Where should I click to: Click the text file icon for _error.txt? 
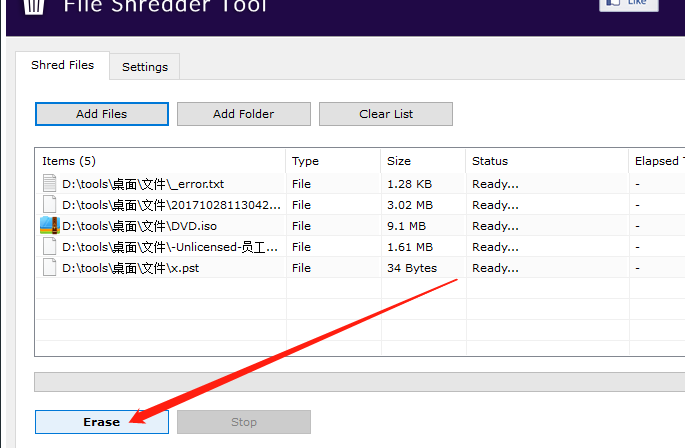click(49, 184)
